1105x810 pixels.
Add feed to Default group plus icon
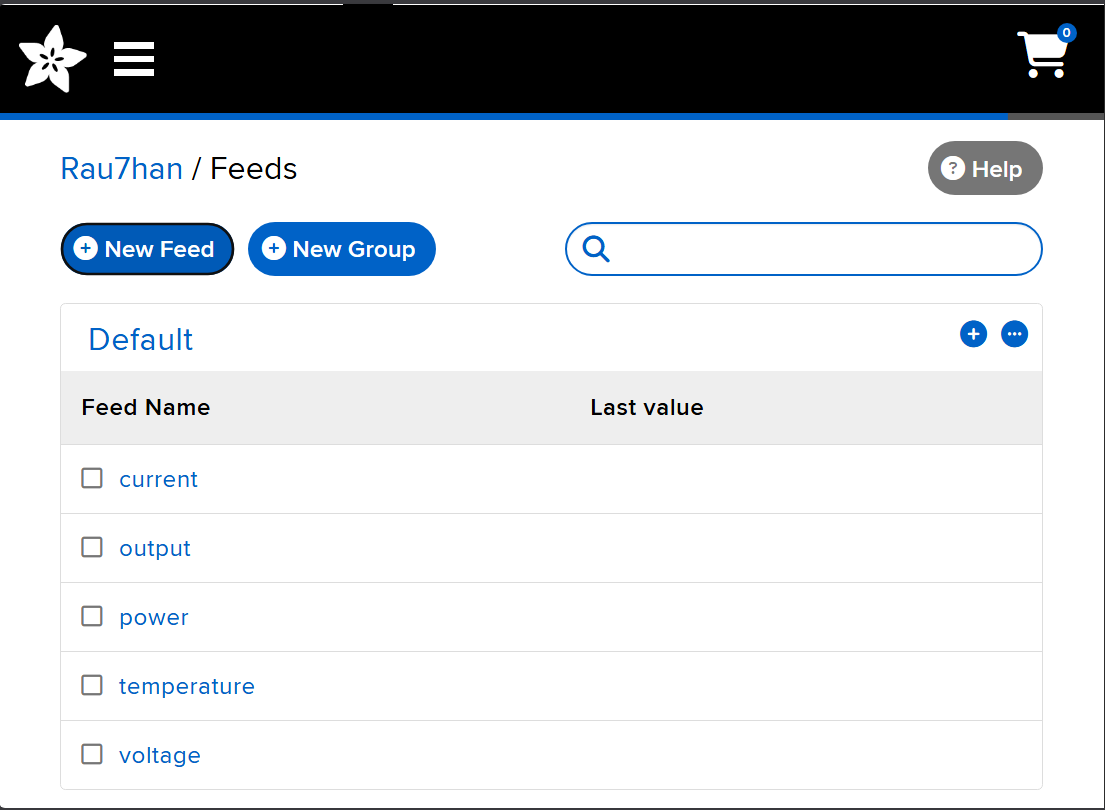[973, 334]
